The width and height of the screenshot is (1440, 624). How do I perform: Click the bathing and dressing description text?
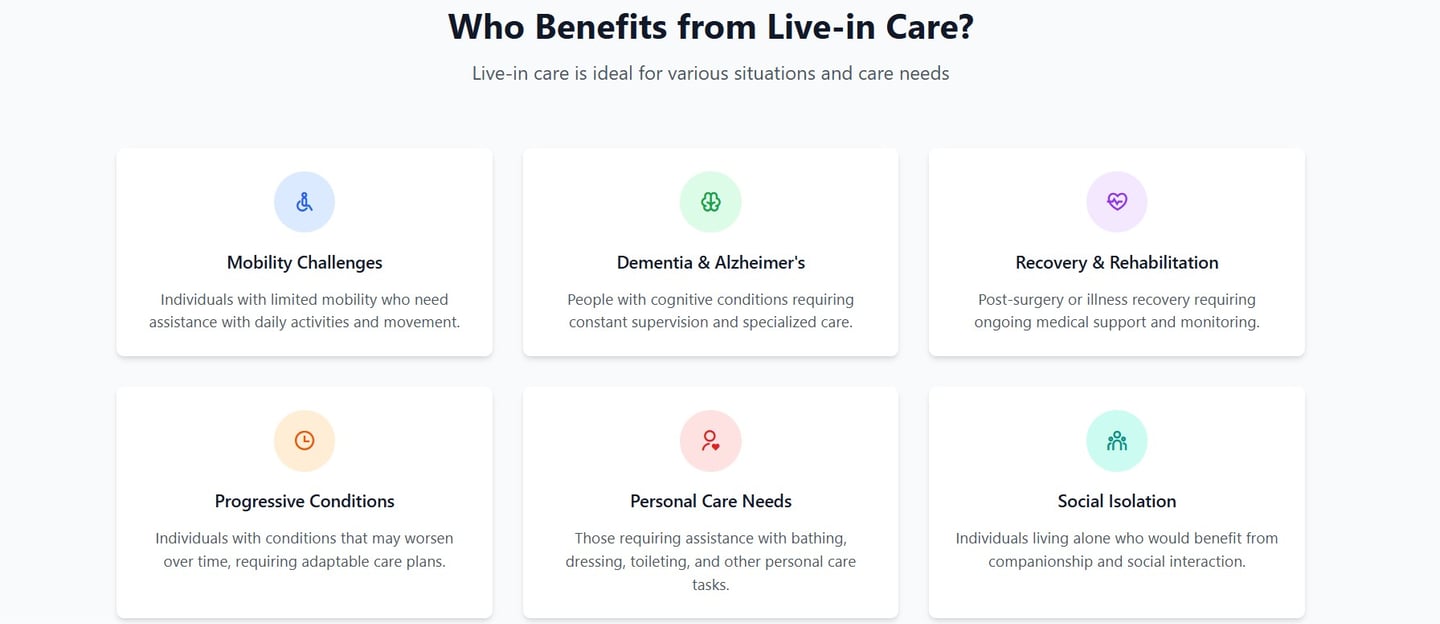click(710, 561)
